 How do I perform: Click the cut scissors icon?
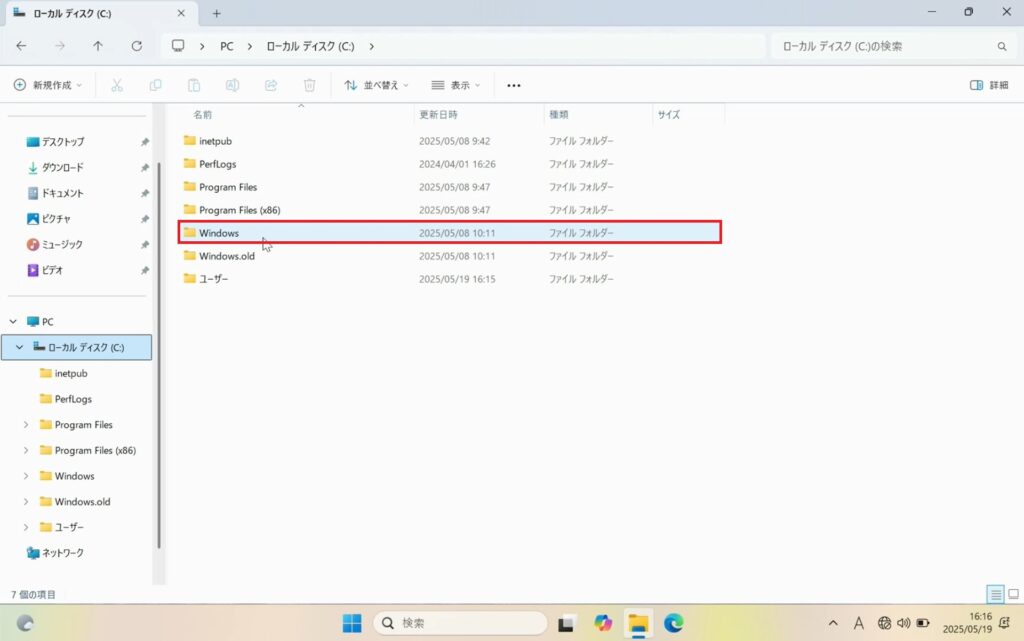117,86
